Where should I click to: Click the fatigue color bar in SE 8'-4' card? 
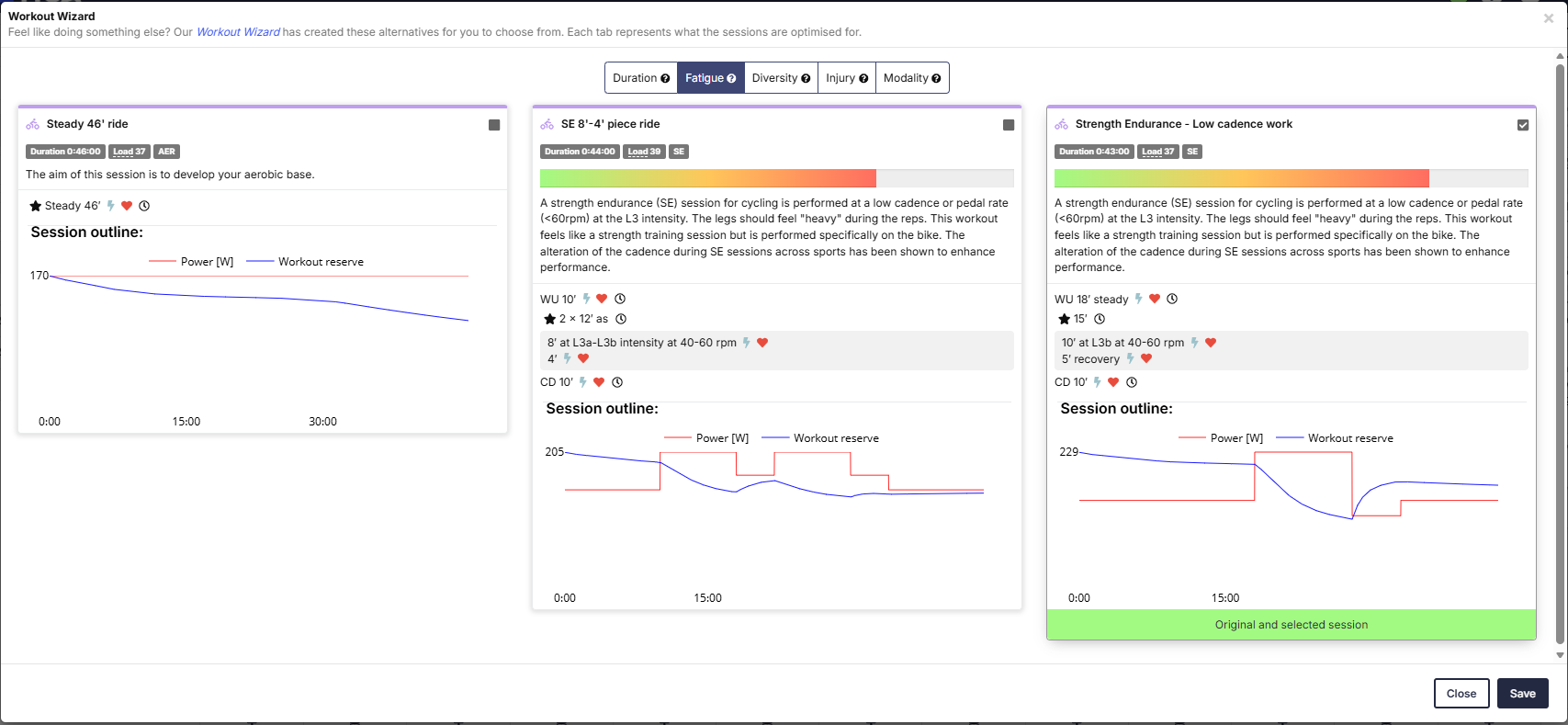point(707,178)
